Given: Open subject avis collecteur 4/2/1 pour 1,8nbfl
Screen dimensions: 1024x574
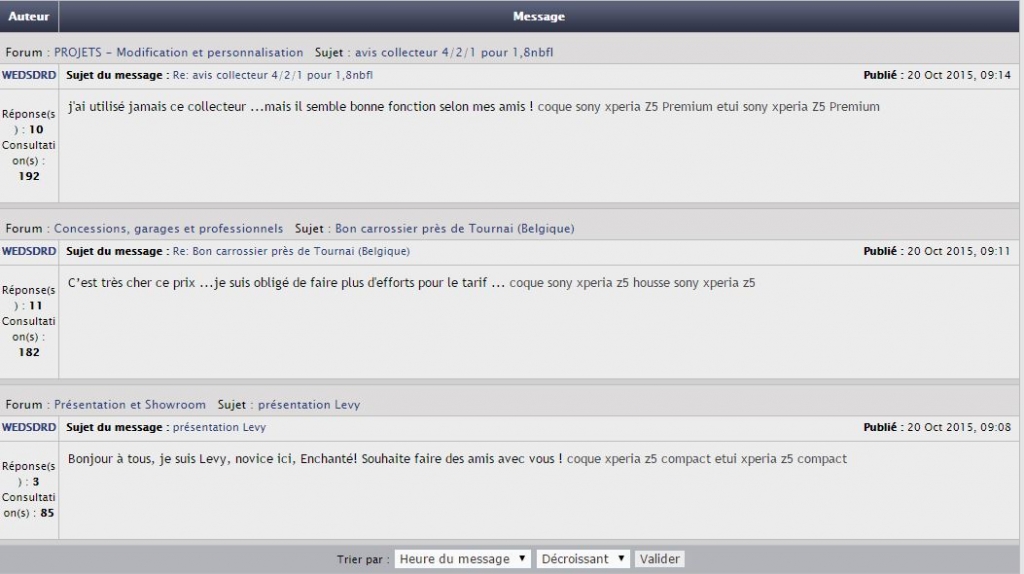Looking at the screenshot, I should pyautogui.click(x=454, y=52).
